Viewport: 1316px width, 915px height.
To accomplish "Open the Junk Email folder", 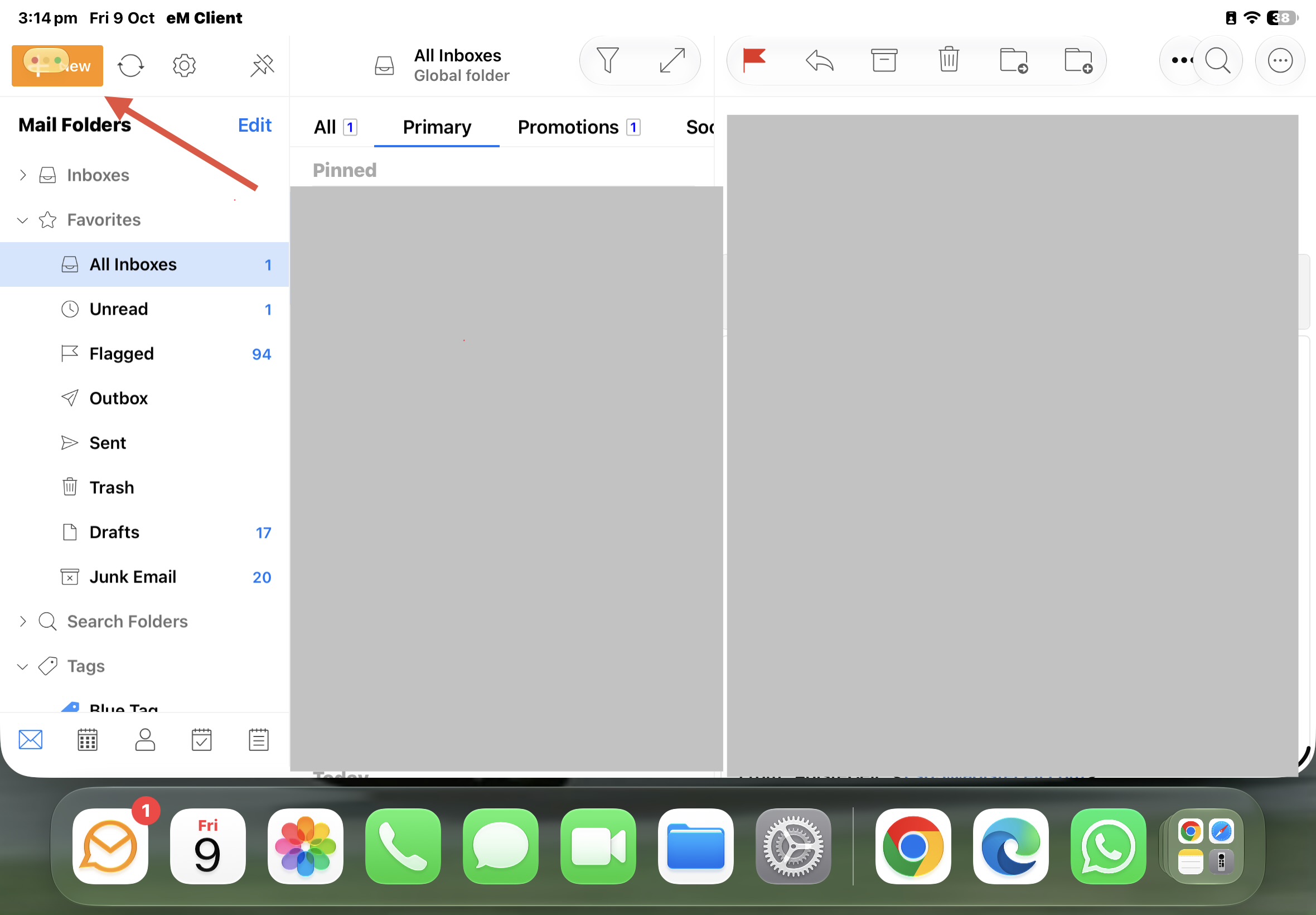I will pyautogui.click(x=144, y=577).
